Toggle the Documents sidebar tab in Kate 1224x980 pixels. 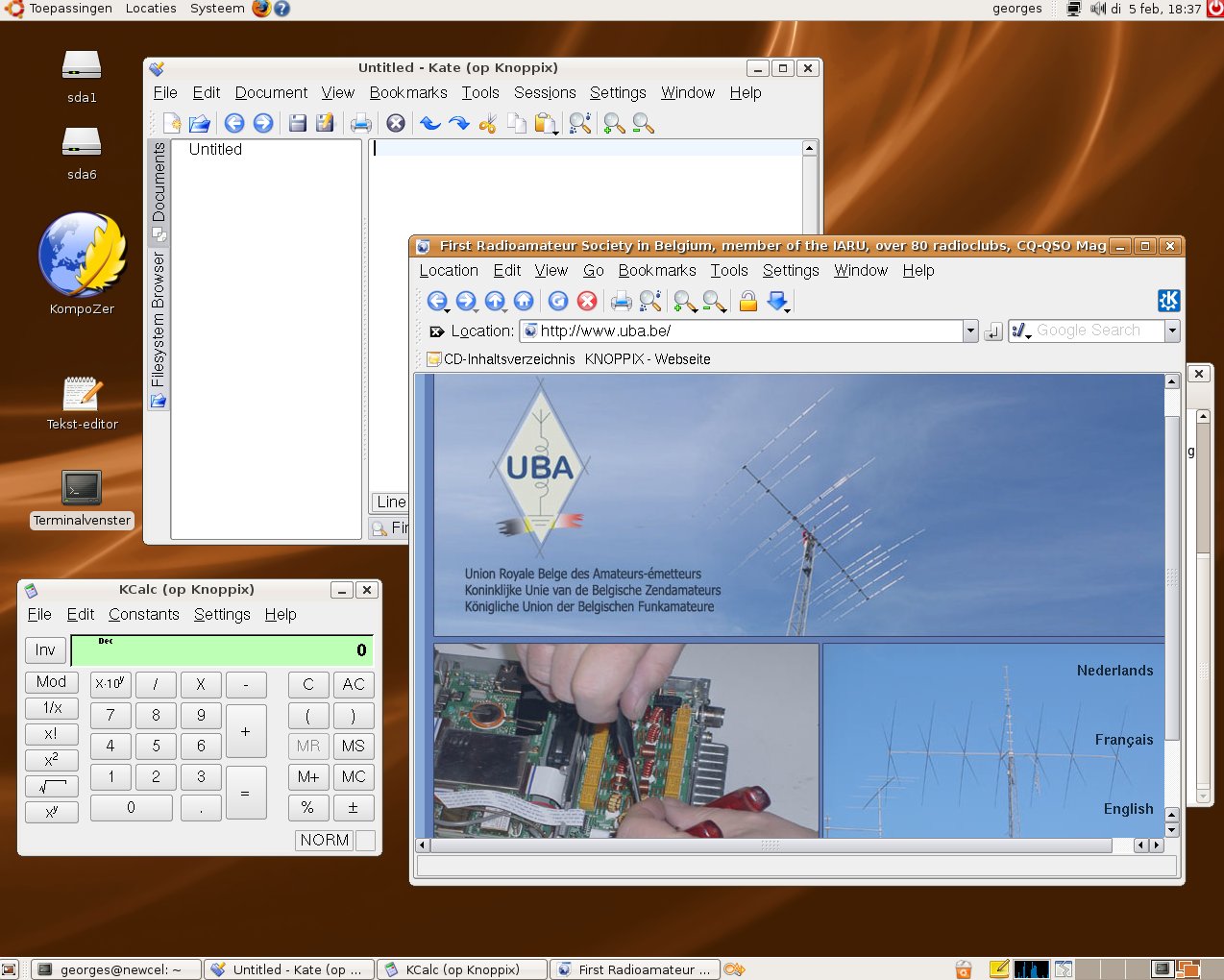[159, 190]
